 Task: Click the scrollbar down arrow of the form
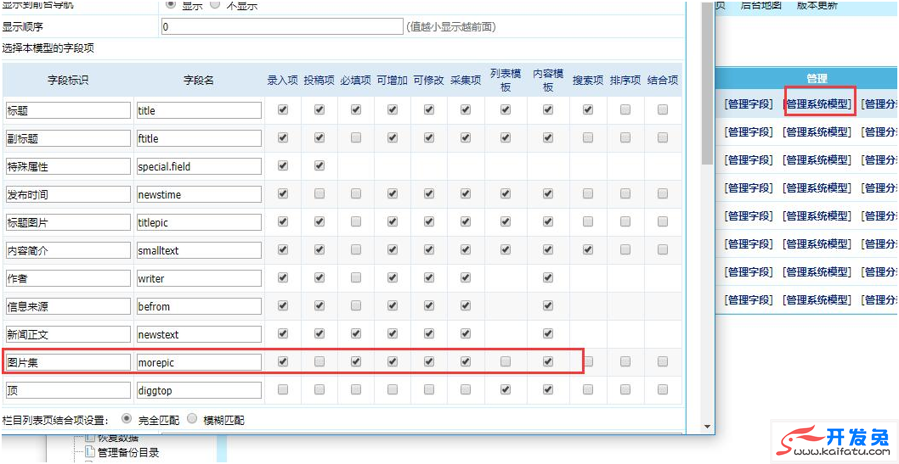pyautogui.click(x=707, y=424)
